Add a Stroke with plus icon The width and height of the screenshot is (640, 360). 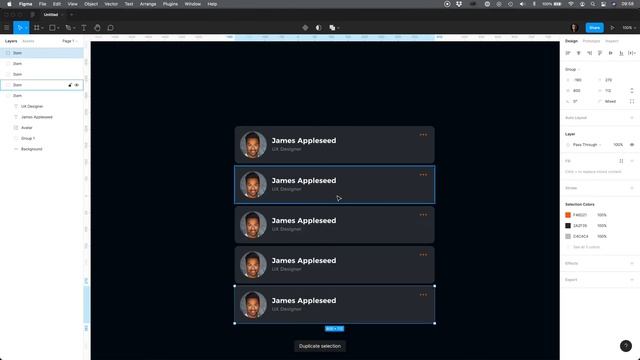[x=632, y=188]
